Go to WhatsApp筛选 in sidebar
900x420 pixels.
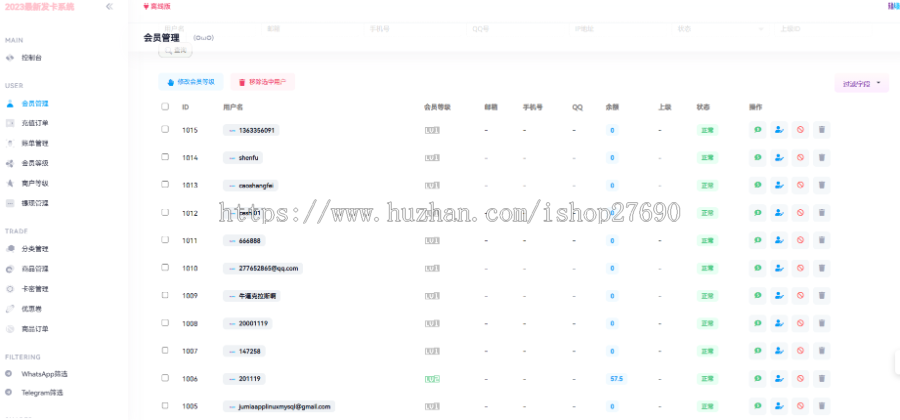44,374
